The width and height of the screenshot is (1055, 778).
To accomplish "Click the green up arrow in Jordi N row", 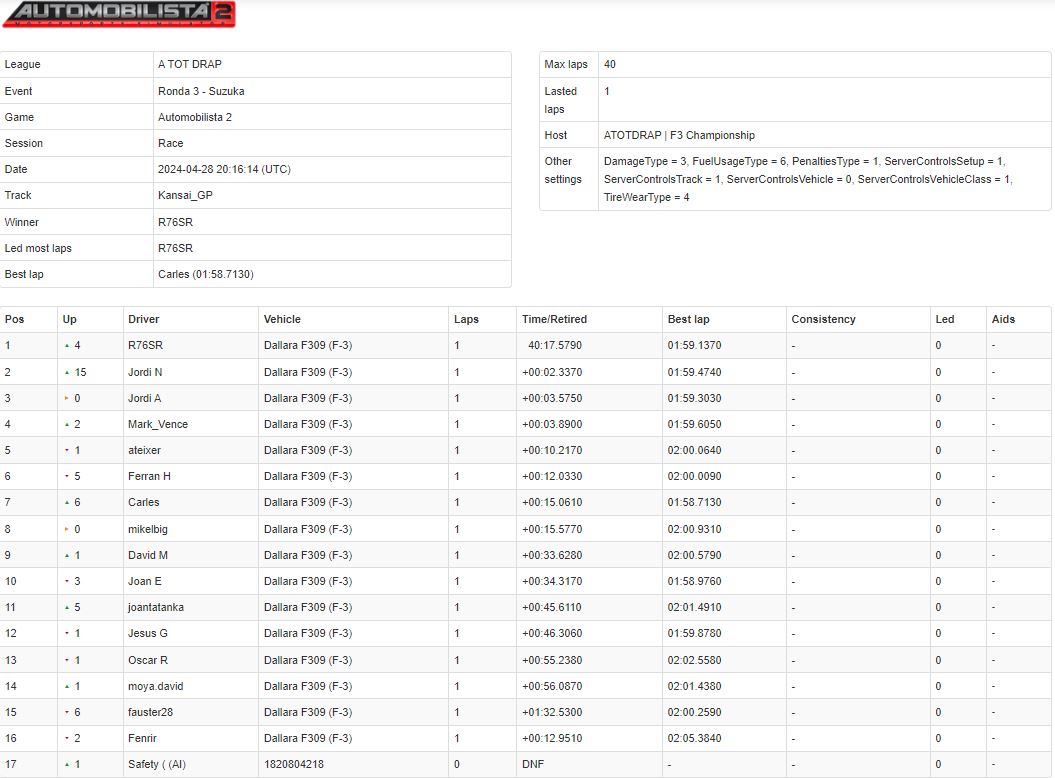I will tap(67, 372).
